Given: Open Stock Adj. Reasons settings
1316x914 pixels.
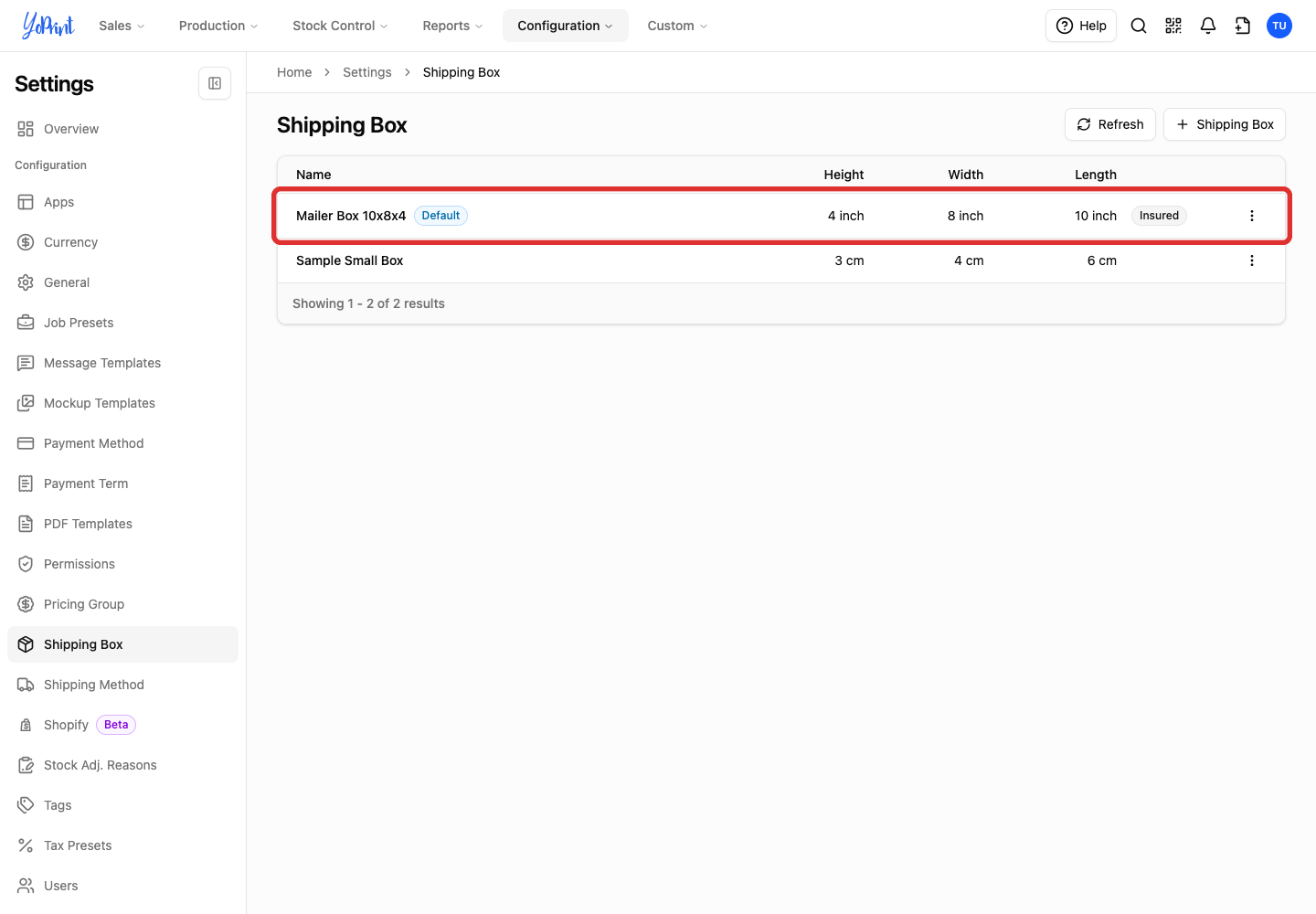Looking at the screenshot, I should [x=122, y=765].
